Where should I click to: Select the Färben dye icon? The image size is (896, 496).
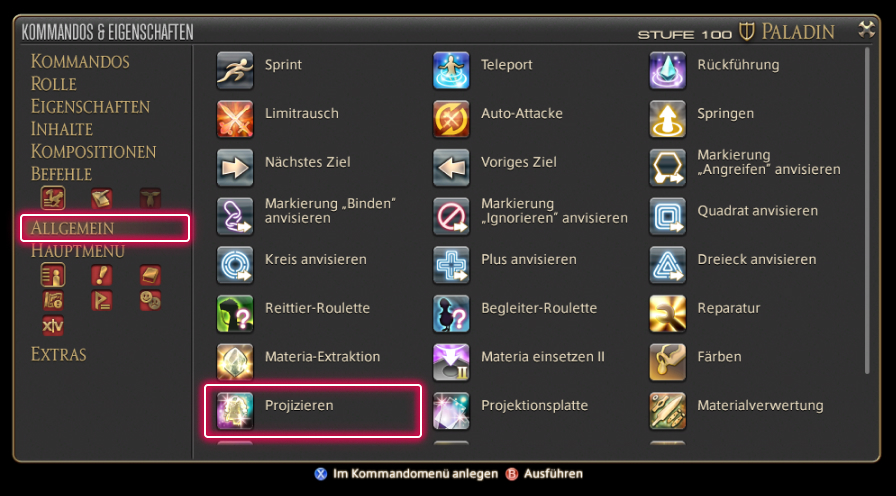point(667,362)
